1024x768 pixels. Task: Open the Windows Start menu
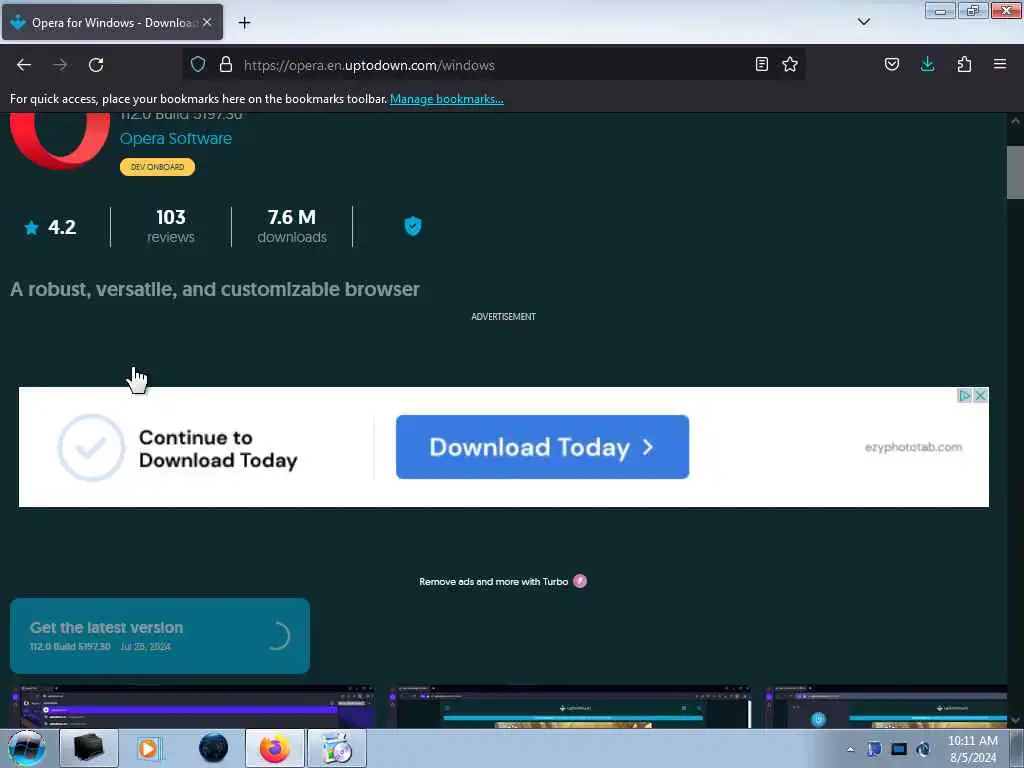click(26, 748)
